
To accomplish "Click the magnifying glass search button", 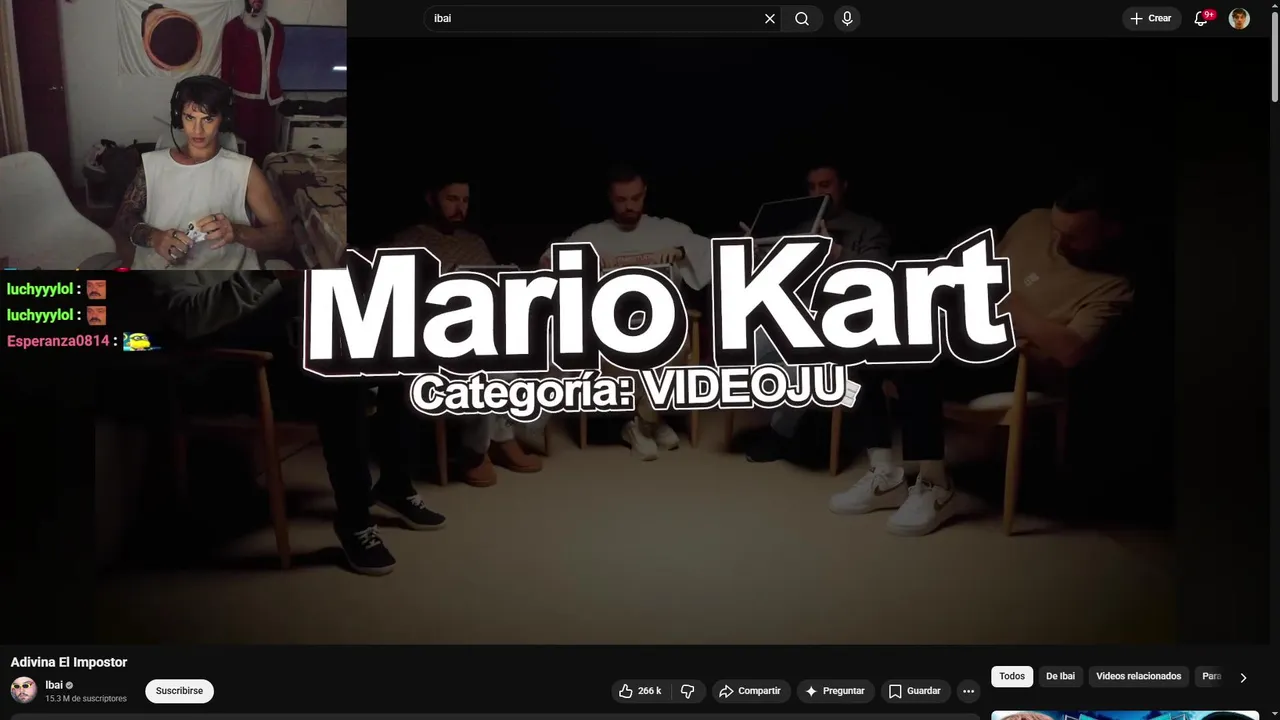I will click(802, 18).
